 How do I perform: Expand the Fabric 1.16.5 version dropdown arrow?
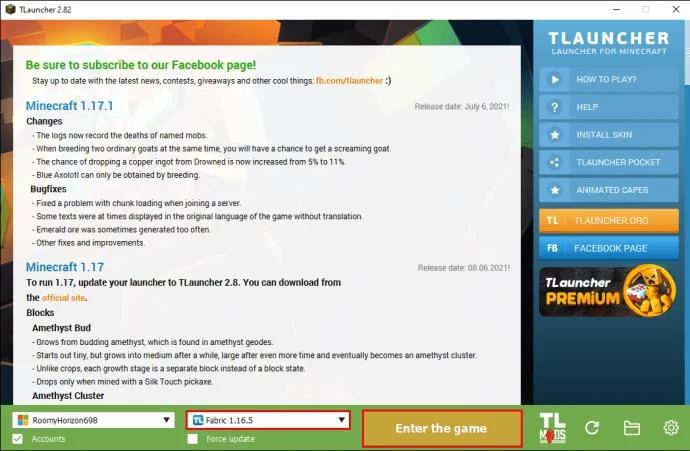[341, 420]
